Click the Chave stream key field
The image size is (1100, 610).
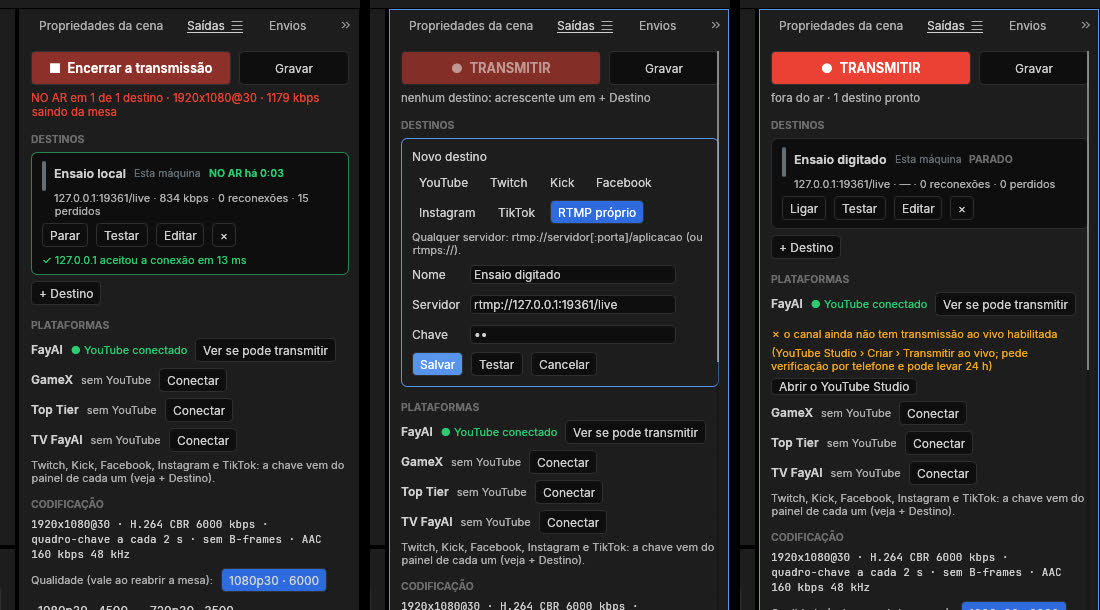[572, 335]
